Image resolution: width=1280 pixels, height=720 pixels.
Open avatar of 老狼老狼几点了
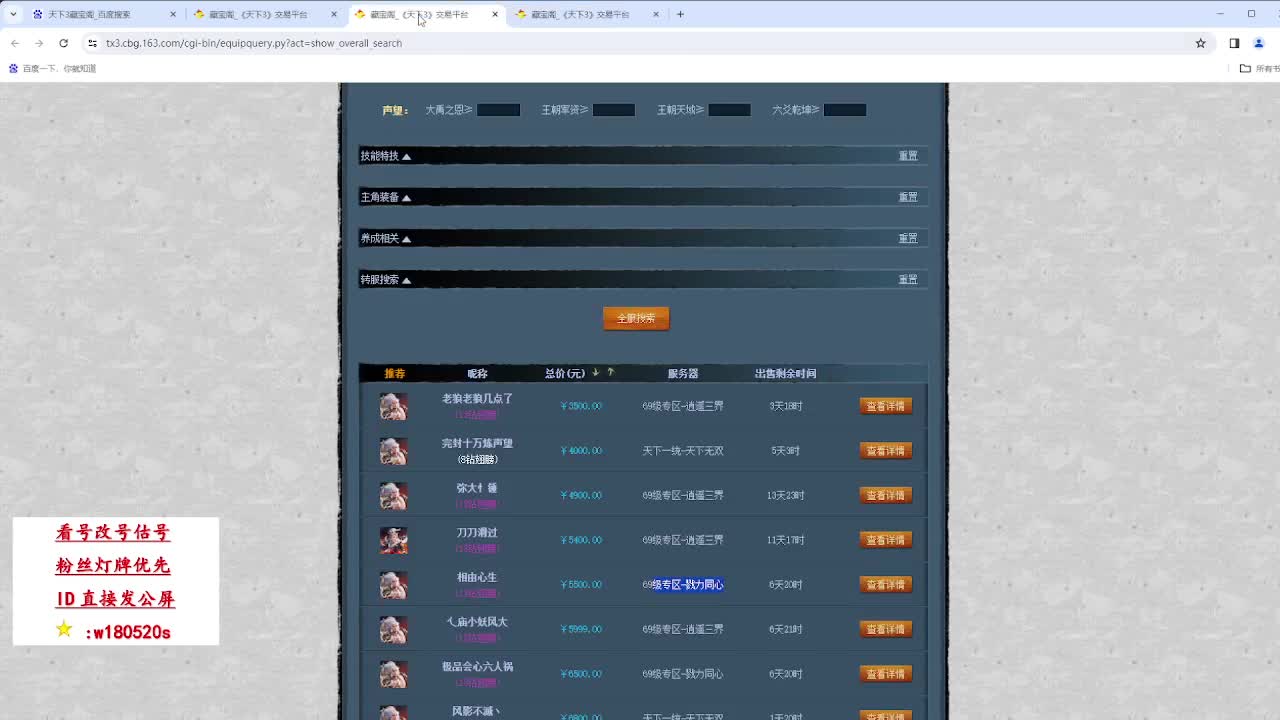[x=393, y=406]
